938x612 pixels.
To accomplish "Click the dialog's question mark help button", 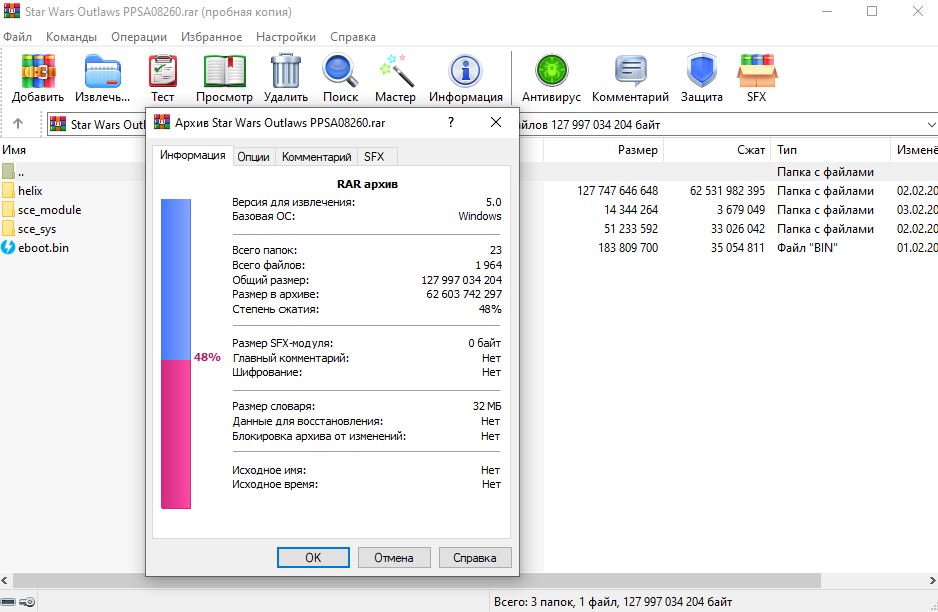I will click(x=451, y=122).
